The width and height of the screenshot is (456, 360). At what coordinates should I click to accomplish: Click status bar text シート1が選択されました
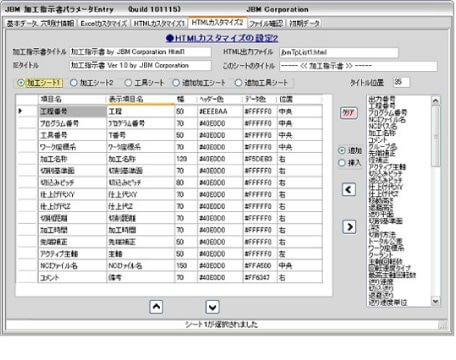222,324
